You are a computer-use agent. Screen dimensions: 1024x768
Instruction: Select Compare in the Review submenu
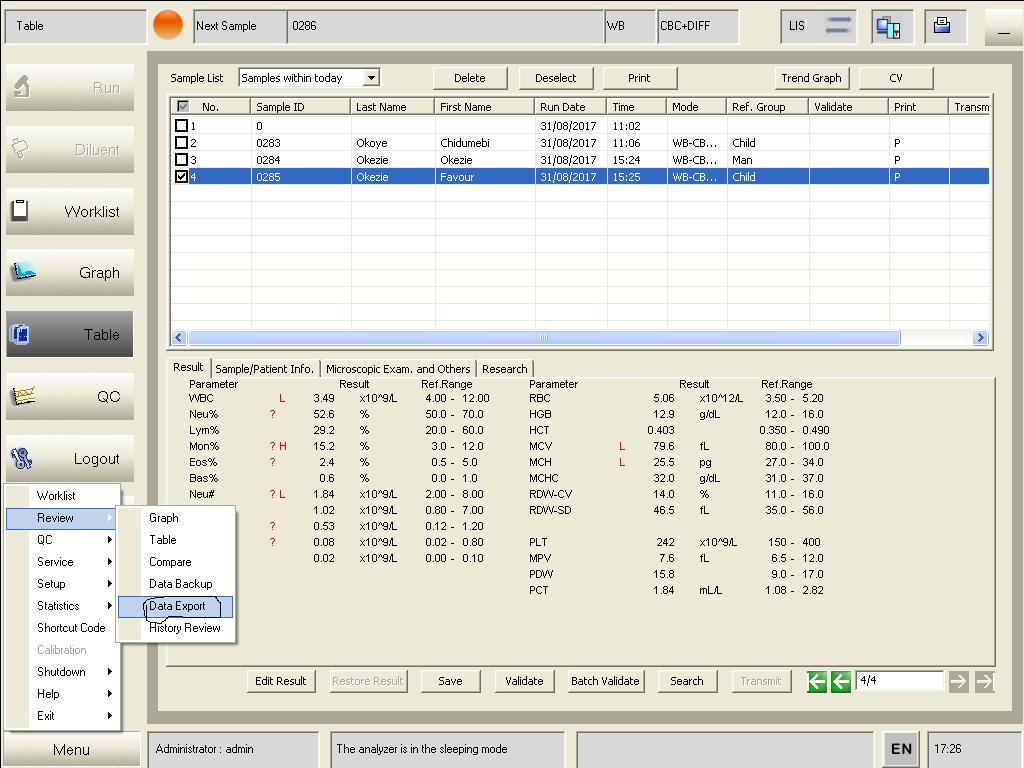pos(176,562)
